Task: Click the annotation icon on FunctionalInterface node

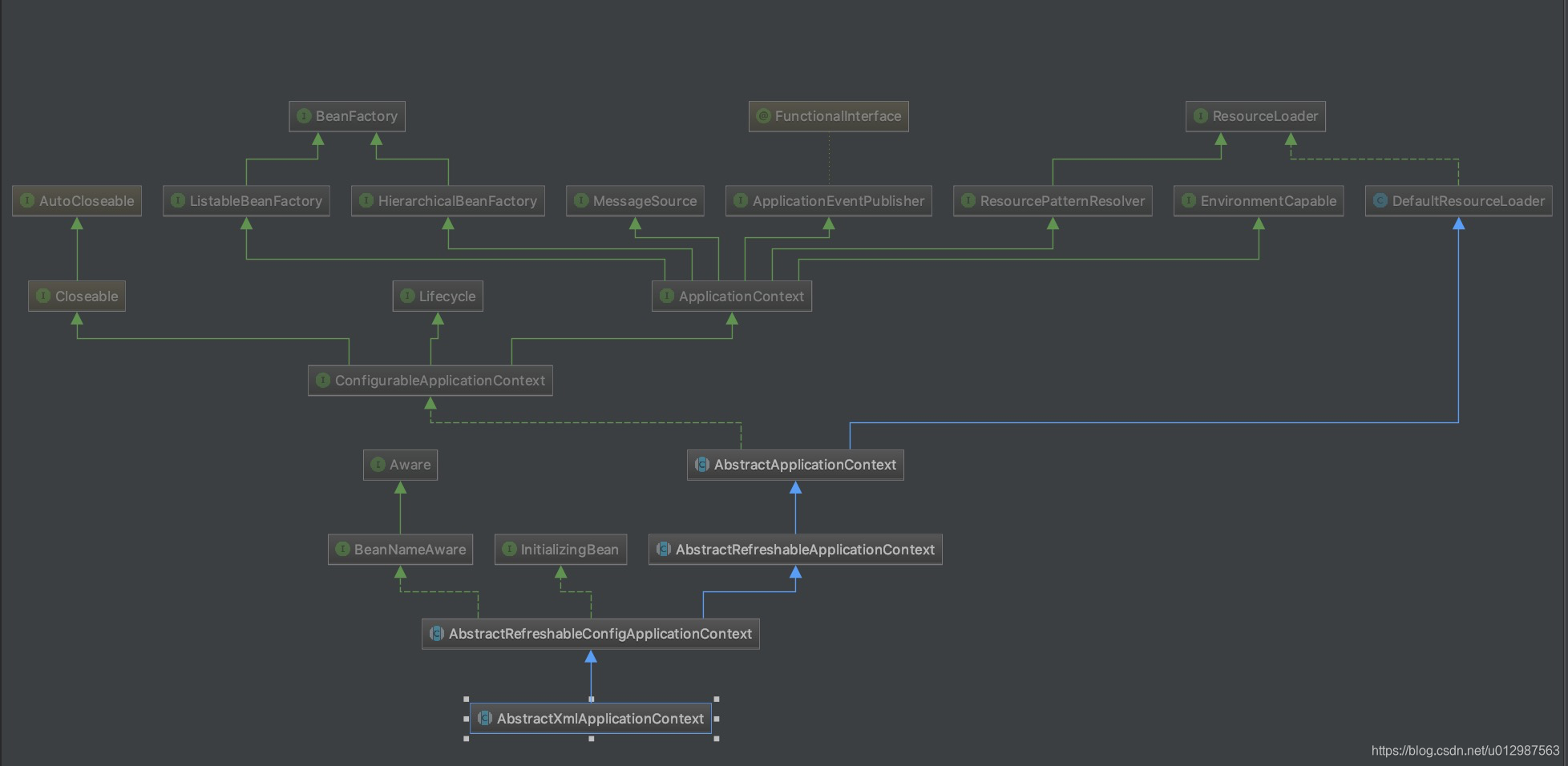Action: tap(762, 116)
